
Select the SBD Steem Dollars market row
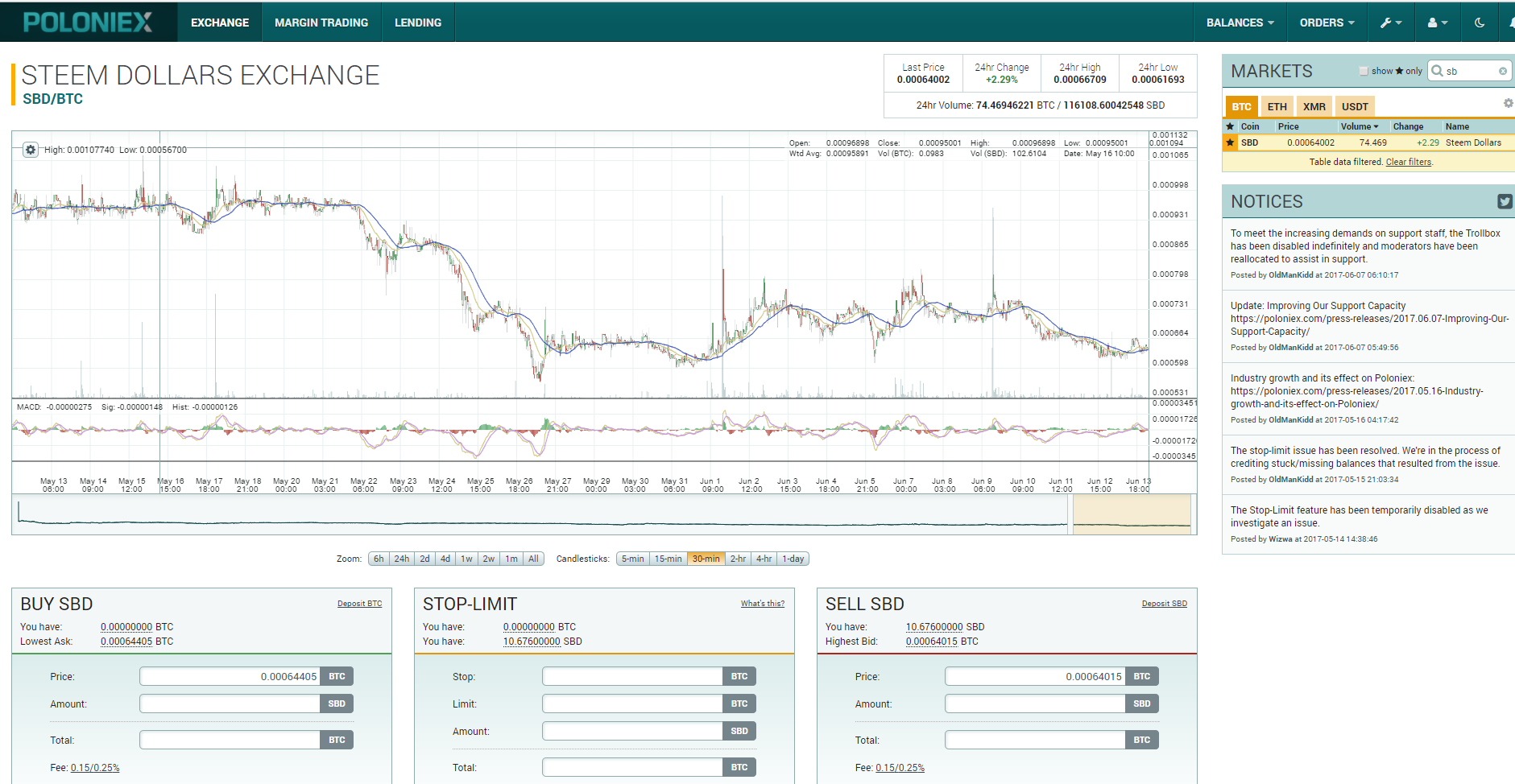1368,142
